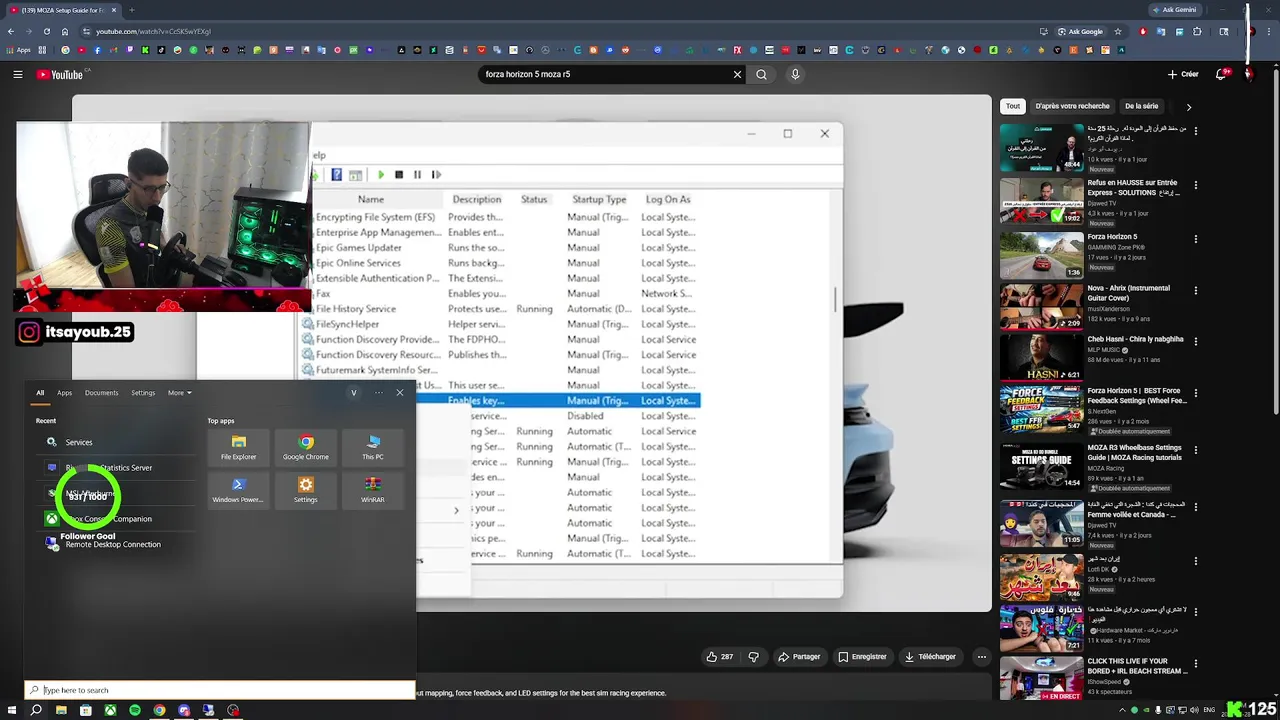1280x720 pixels.
Task: Click the Windows search box Type here to search
Action: (220, 690)
